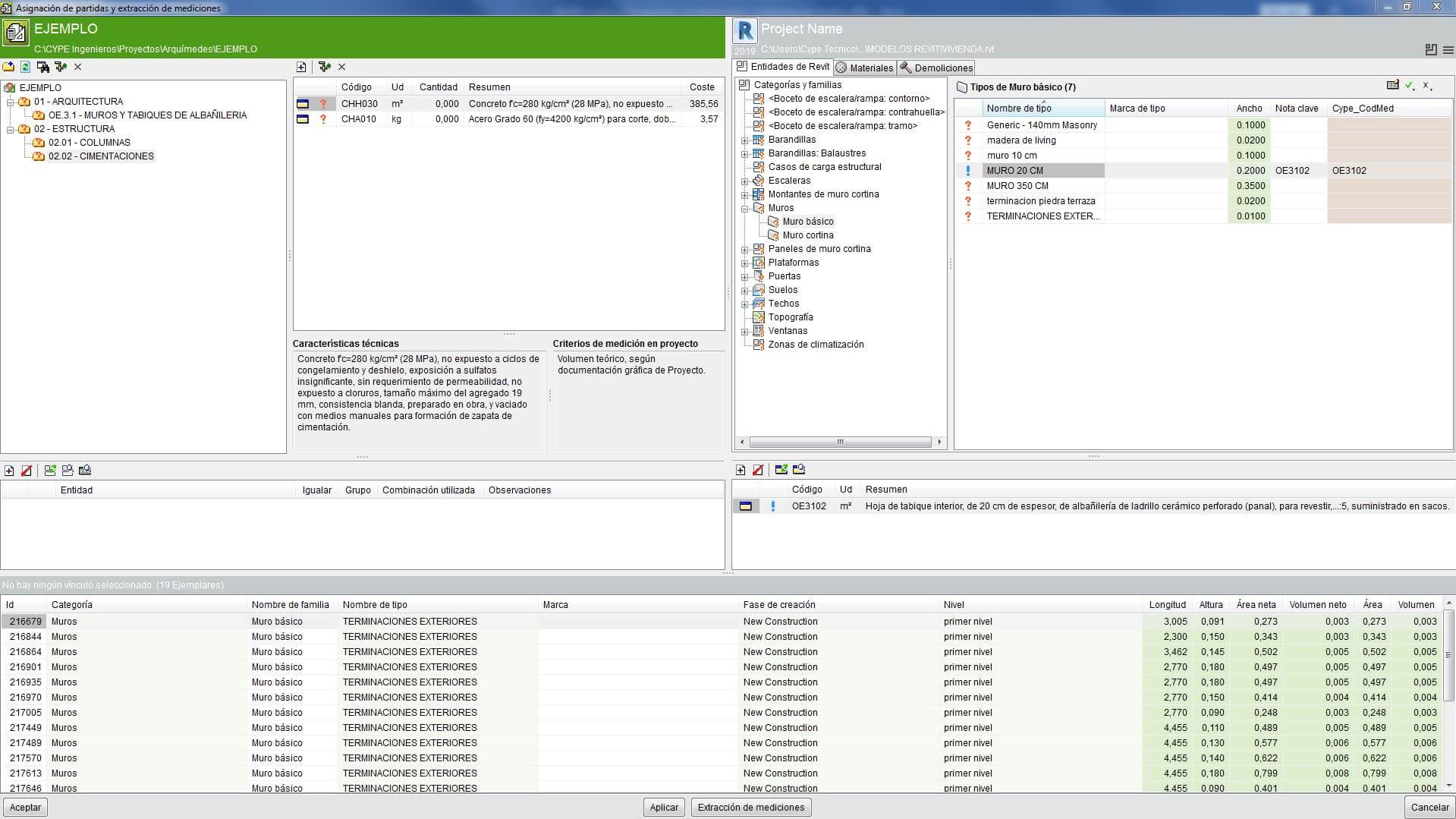This screenshot has height=819, width=1456.
Task: Click the add new item icon above Código table
Action: [301, 67]
